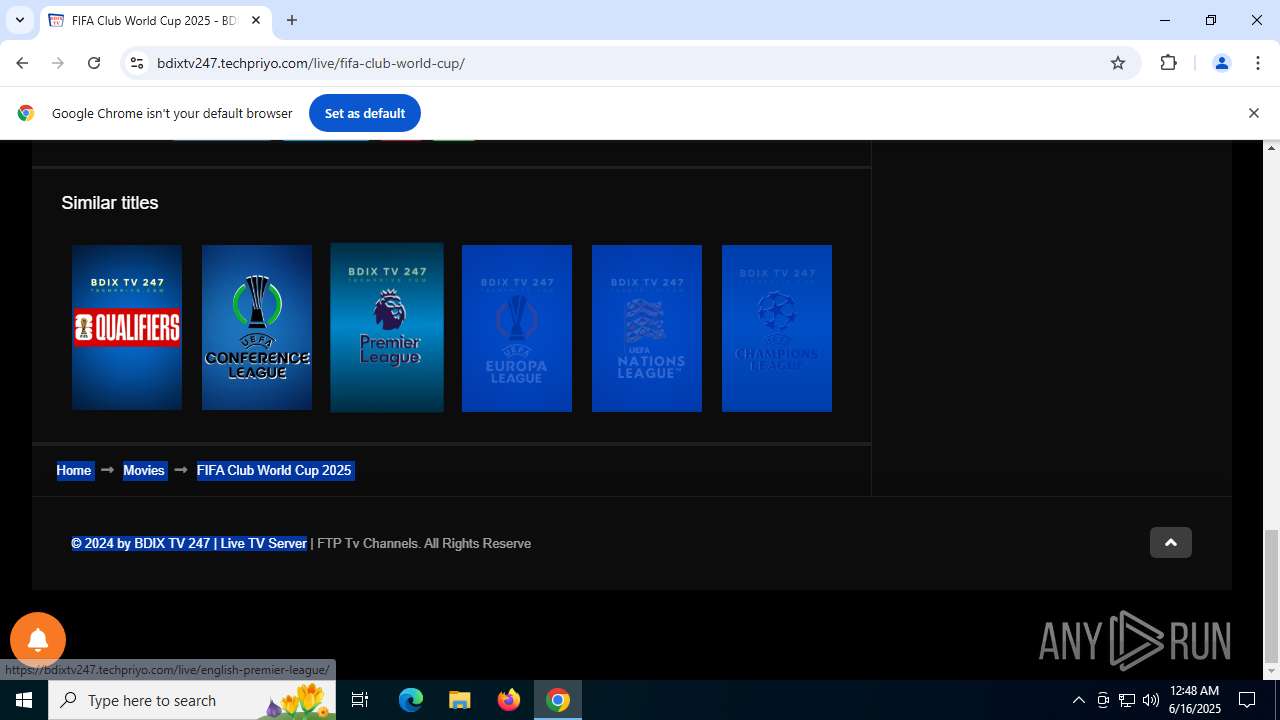
Task: Close the FIFA Club World Cup tab
Action: pos(256,20)
